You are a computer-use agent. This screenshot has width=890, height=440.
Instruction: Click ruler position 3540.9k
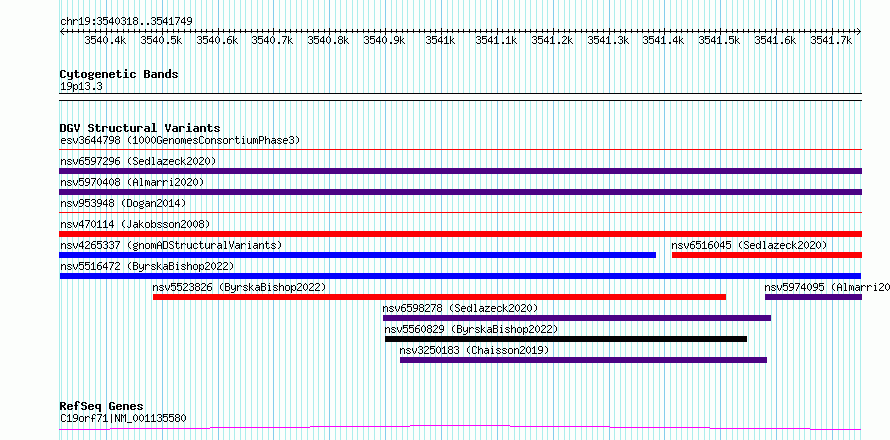[x=384, y=40]
